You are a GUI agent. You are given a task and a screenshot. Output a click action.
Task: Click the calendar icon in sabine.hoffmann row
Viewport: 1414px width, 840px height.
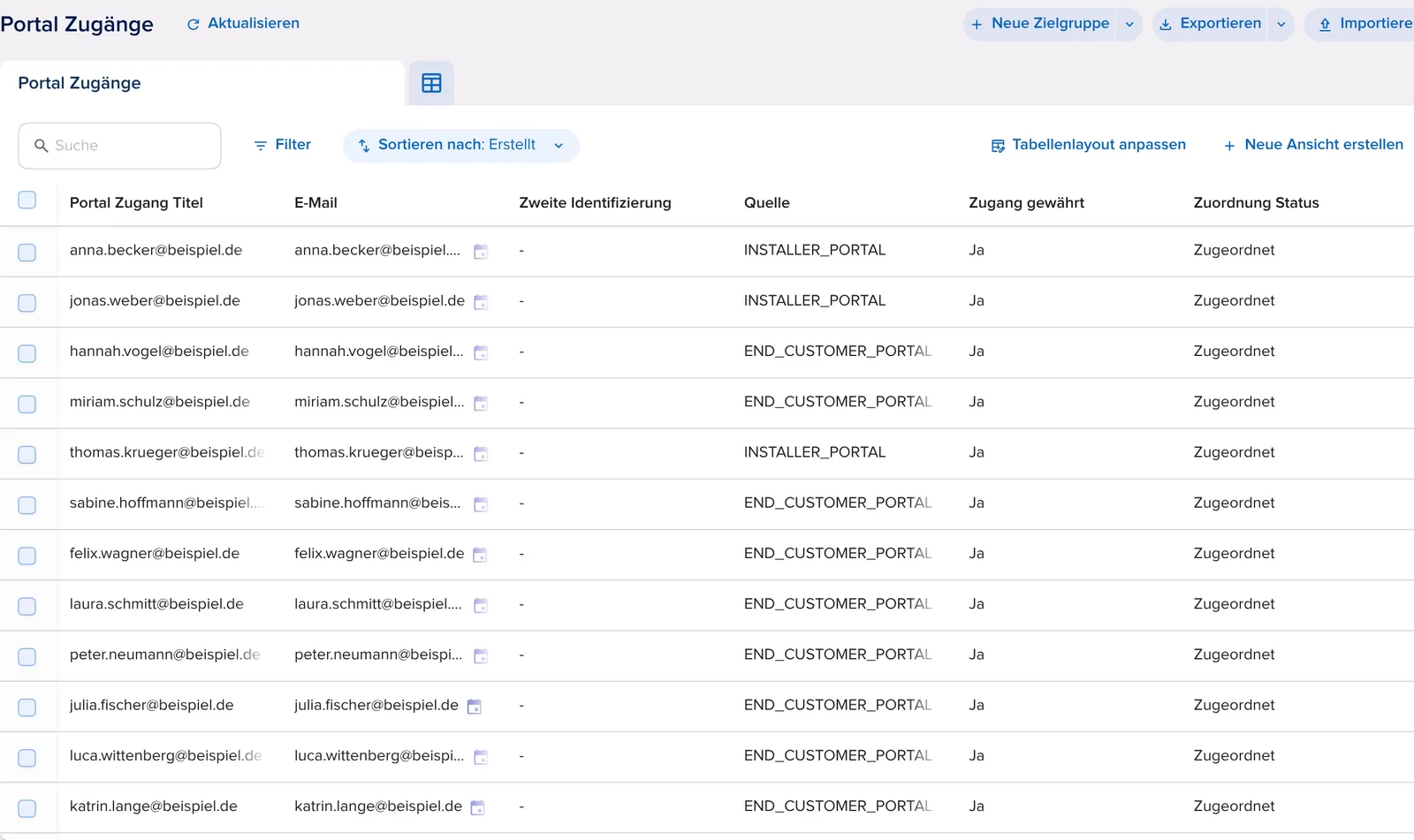tap(481, 504)
